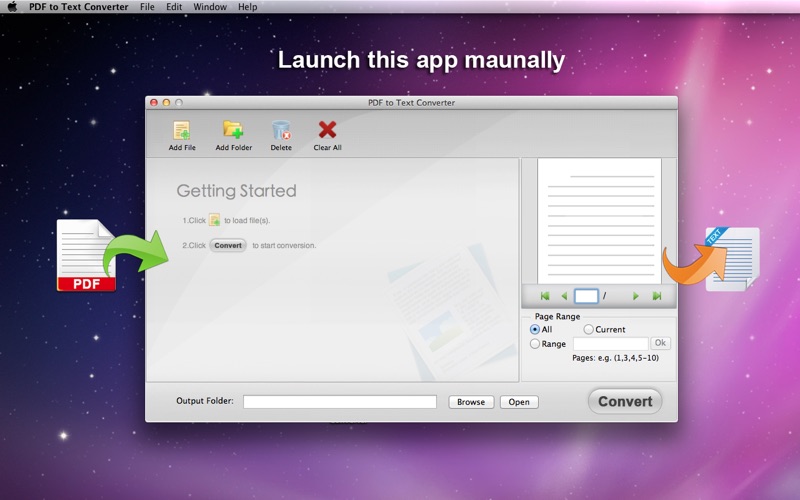Viewport: 800px width, 500px height.
Task: Choose the Range radio button
Action: point(535,344)
